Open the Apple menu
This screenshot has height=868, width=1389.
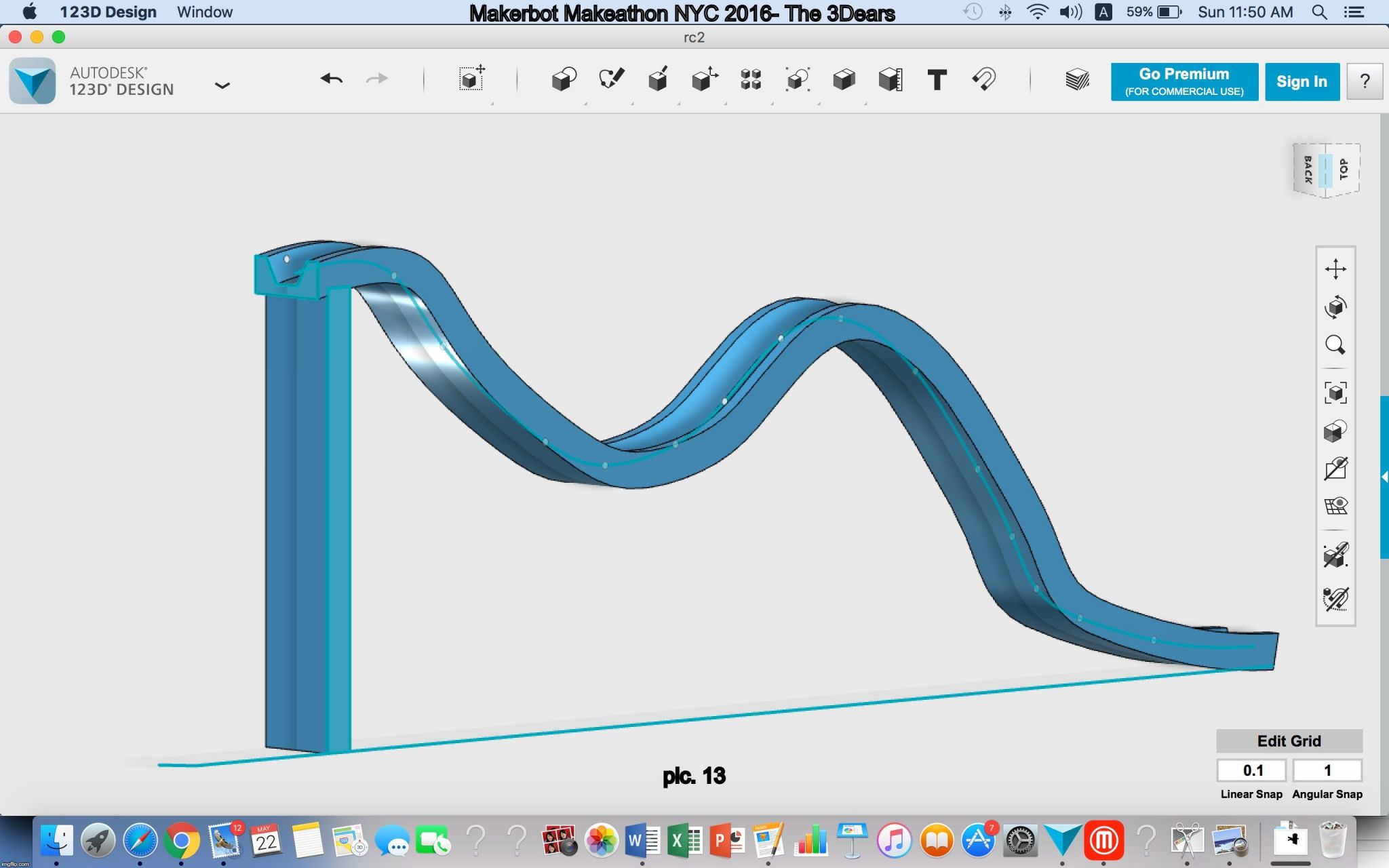coord(29,12)
